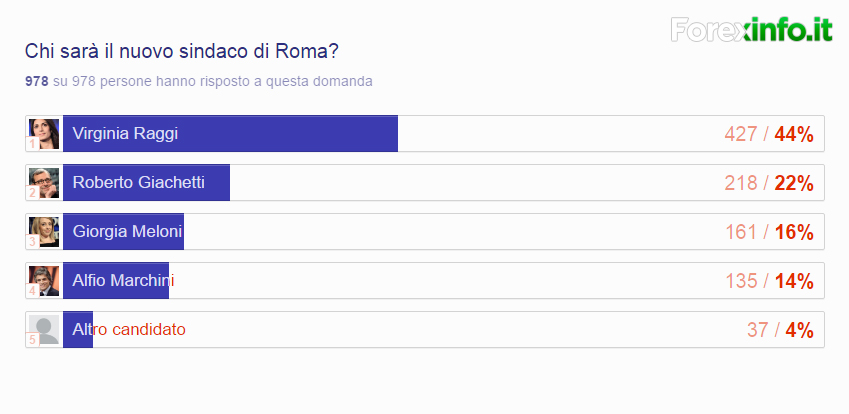Click the 427 / 44% result

(x=768, y=134)
